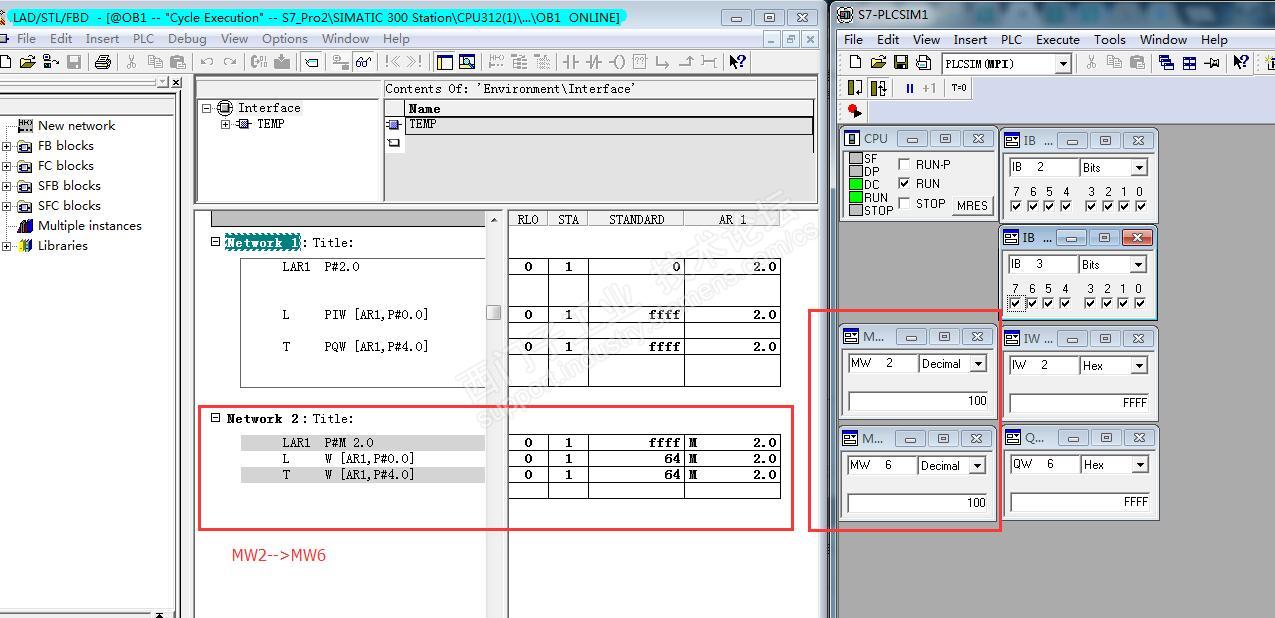Click QW 6 value field showing FFFF

[x=1079, y=502]
